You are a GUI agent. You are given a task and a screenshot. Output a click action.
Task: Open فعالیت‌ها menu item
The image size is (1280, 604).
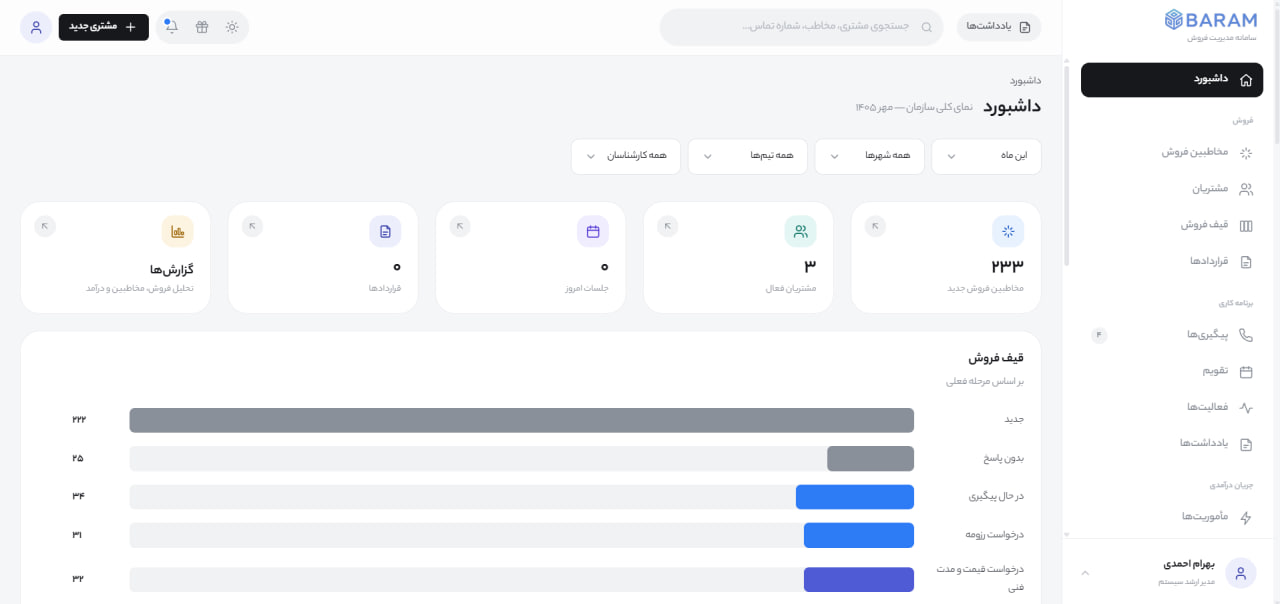[x=1172, y=408]
